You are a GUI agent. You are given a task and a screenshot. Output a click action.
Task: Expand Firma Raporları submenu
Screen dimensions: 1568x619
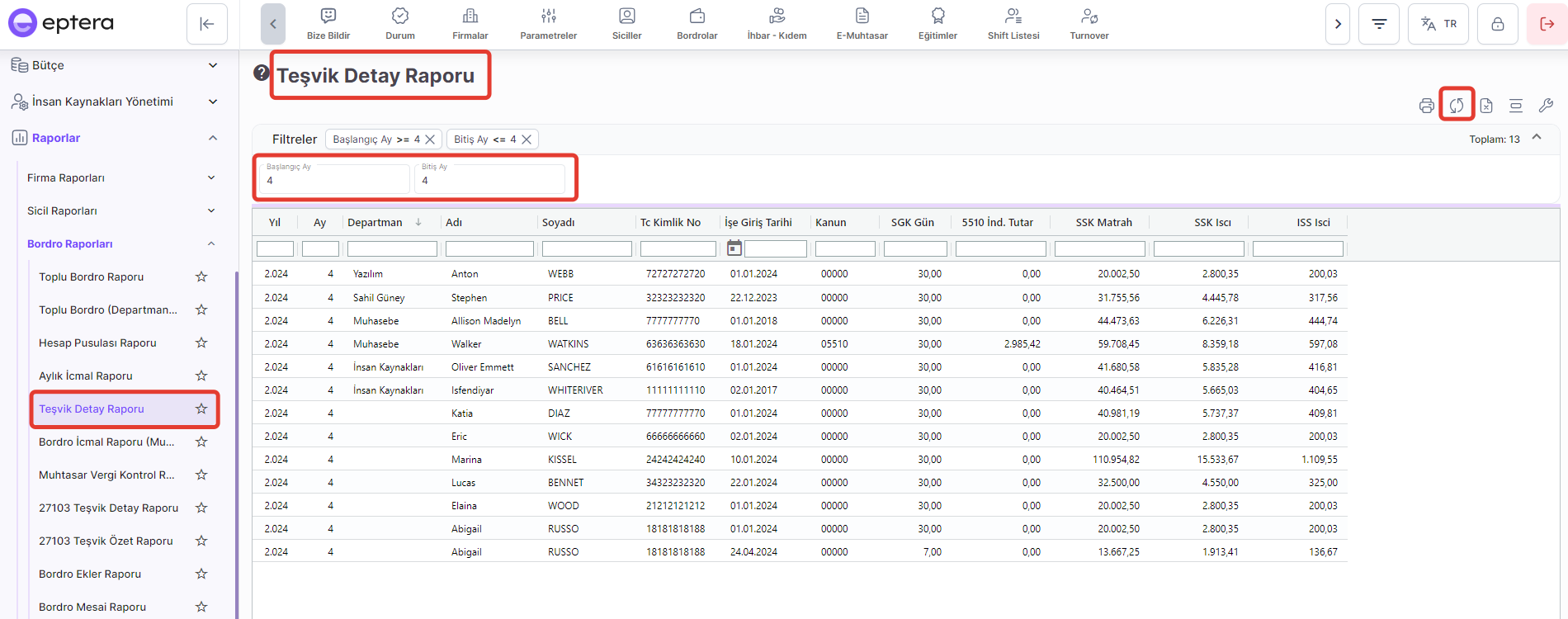point(211,177)
